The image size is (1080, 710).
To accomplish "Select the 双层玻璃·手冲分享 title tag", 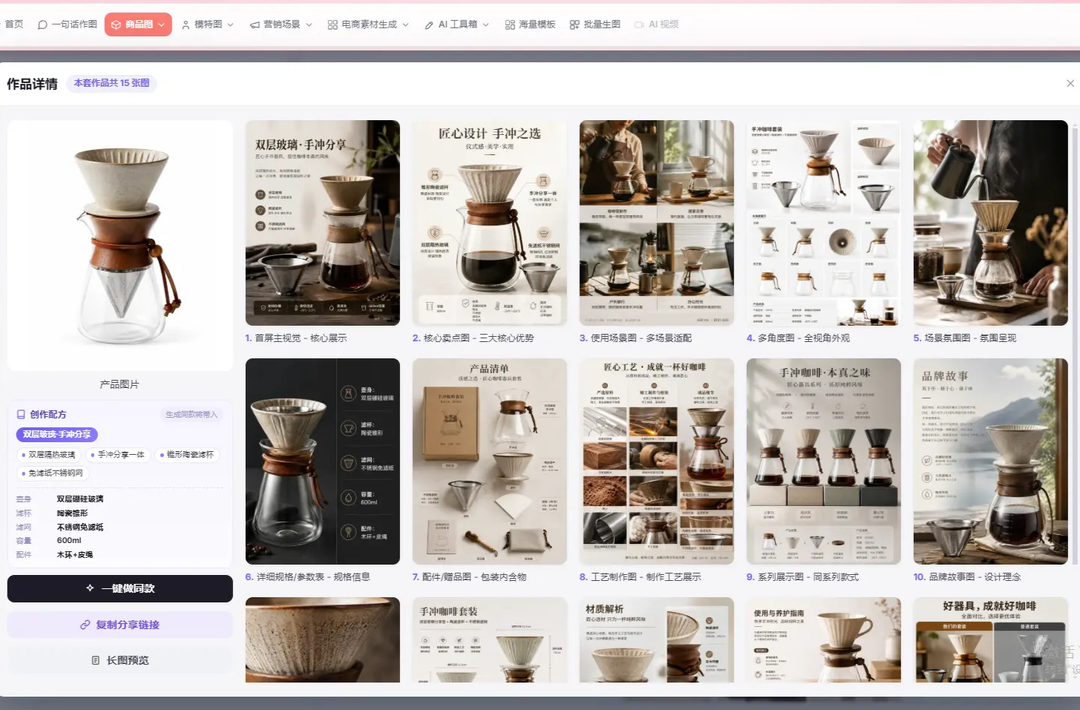I will click(x=56, y=435).
